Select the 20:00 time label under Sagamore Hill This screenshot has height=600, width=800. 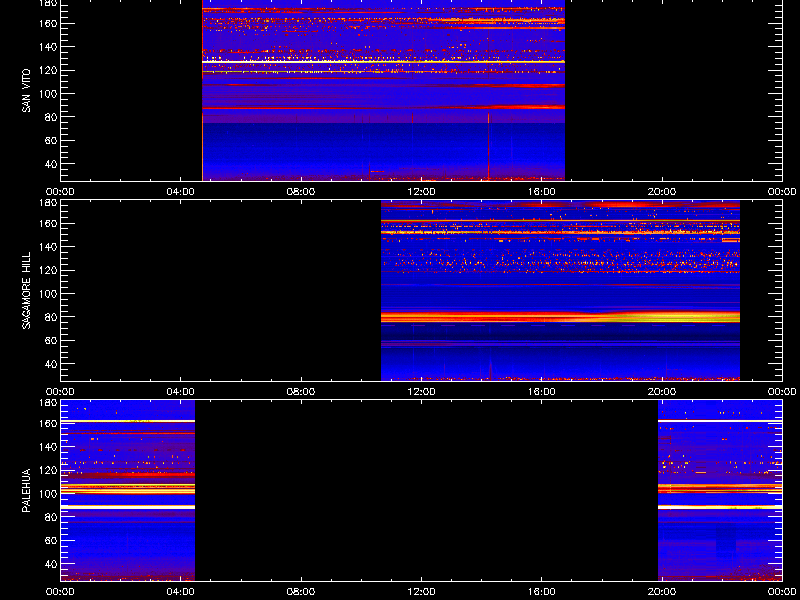click(x=662, y=392)
